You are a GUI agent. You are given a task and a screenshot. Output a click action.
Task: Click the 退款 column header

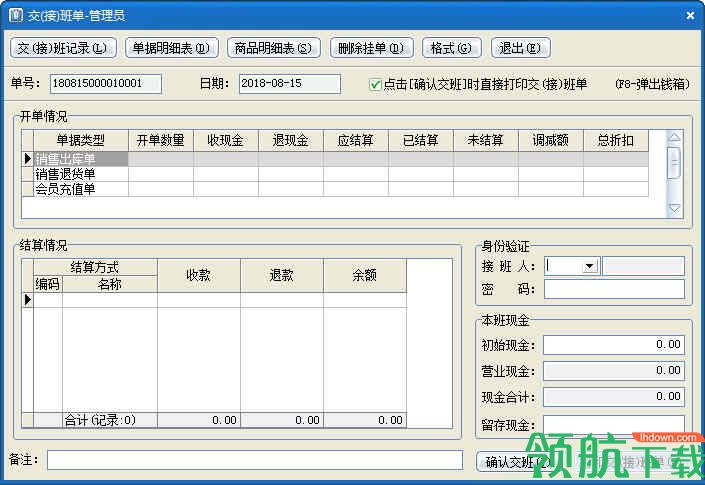(282, 275)
